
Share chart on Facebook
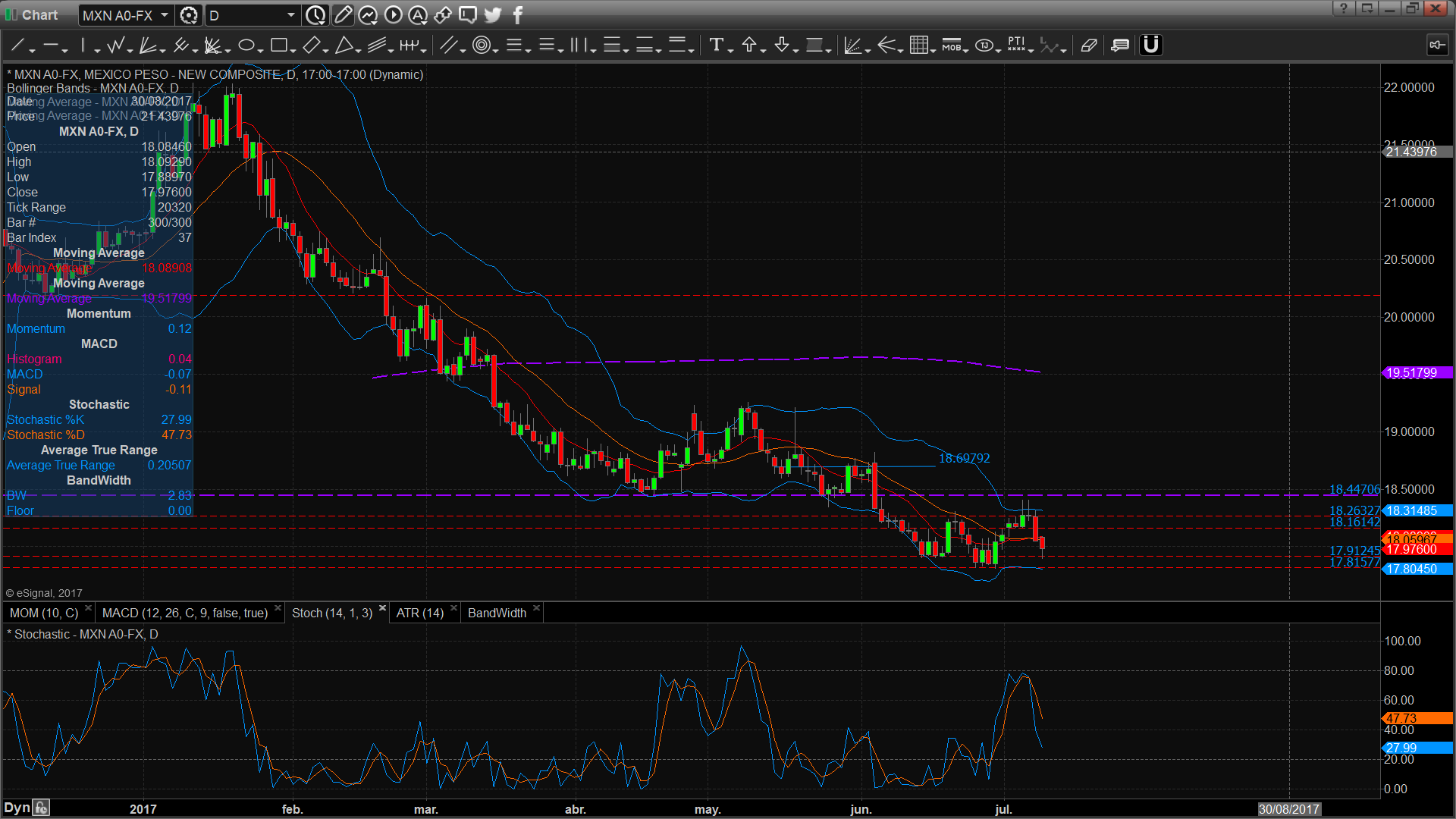[x=518, y=14]
